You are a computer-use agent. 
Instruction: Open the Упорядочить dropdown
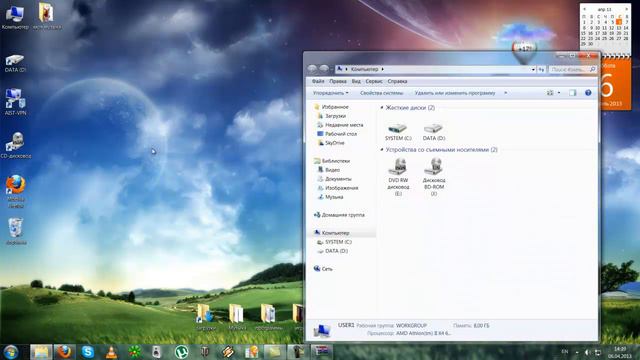(x=331, y=93)
